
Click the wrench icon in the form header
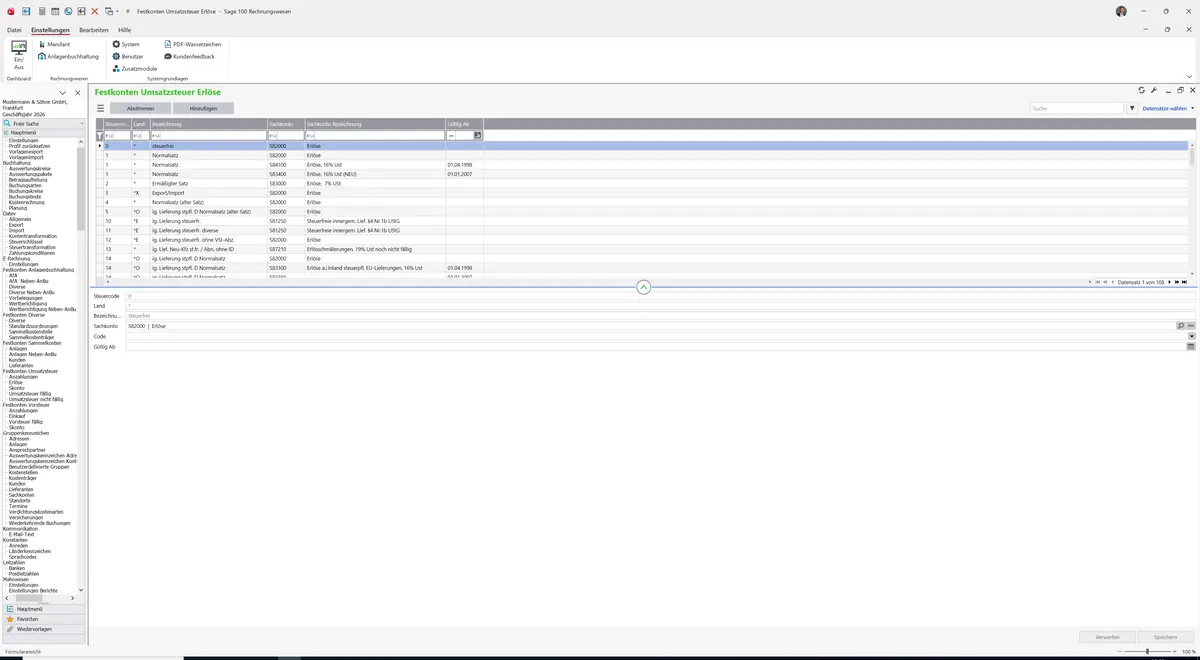tap(1154, 90)
